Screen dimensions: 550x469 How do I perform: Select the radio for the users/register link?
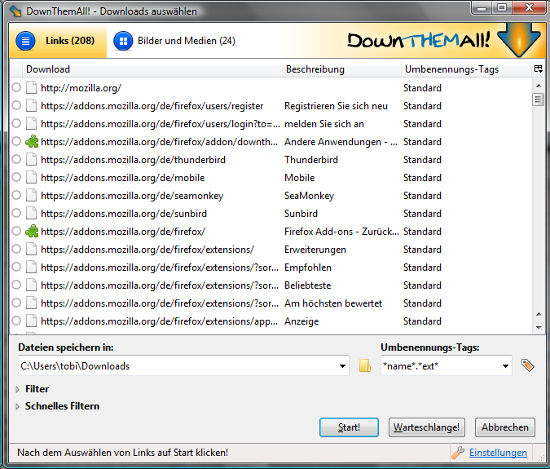point(16,105)
